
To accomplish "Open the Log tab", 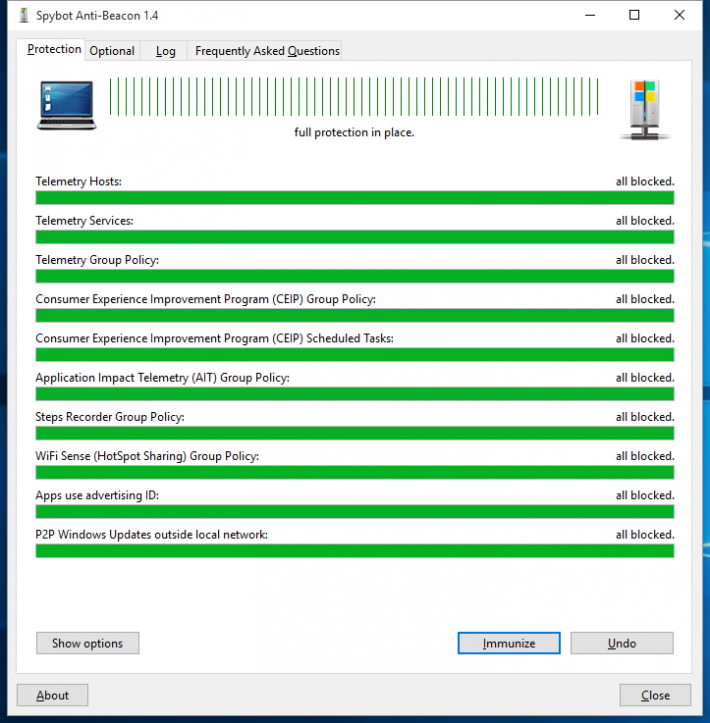I will 165,51.
